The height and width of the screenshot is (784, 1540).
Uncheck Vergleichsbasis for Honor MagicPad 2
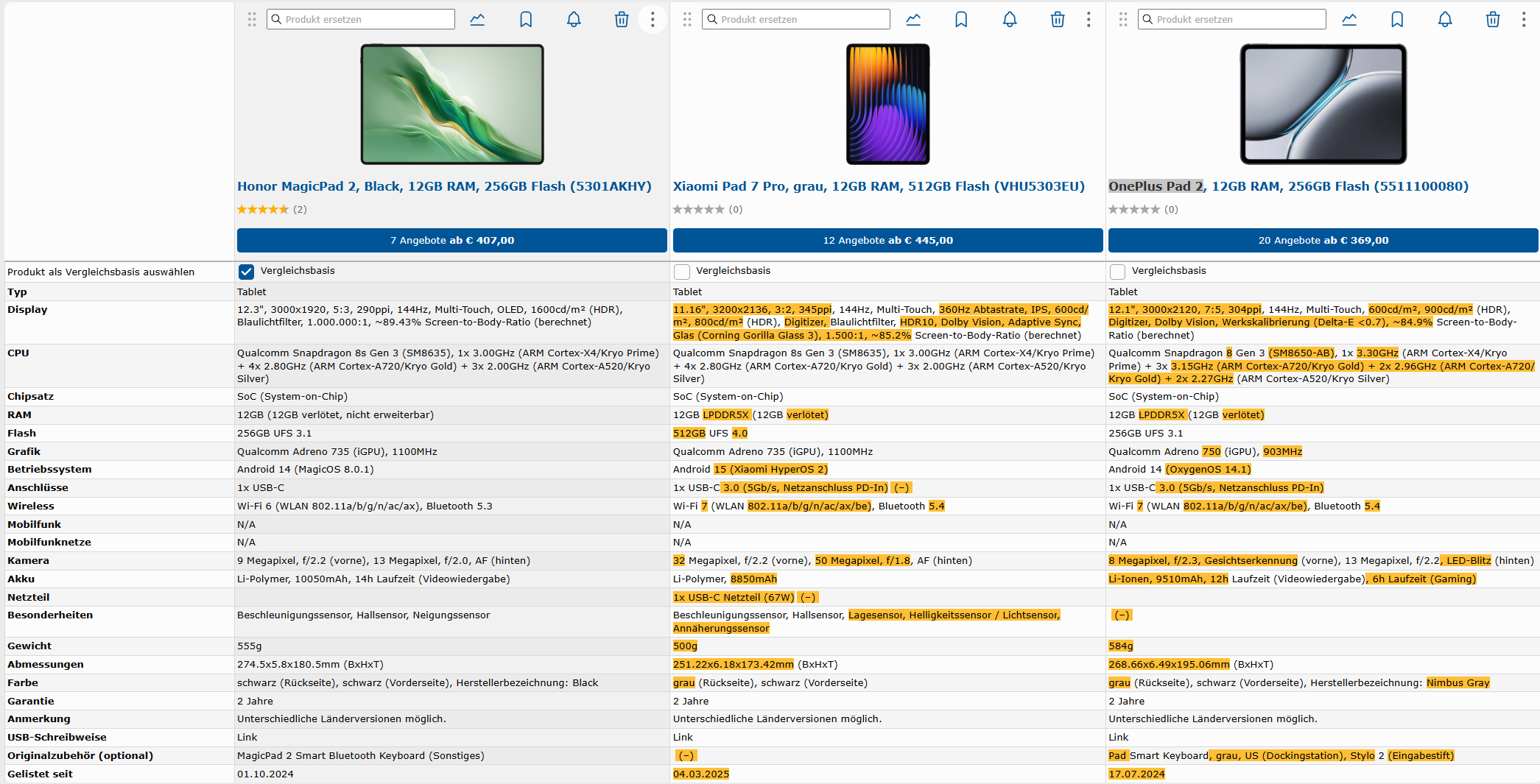click(x=246, y=272)
